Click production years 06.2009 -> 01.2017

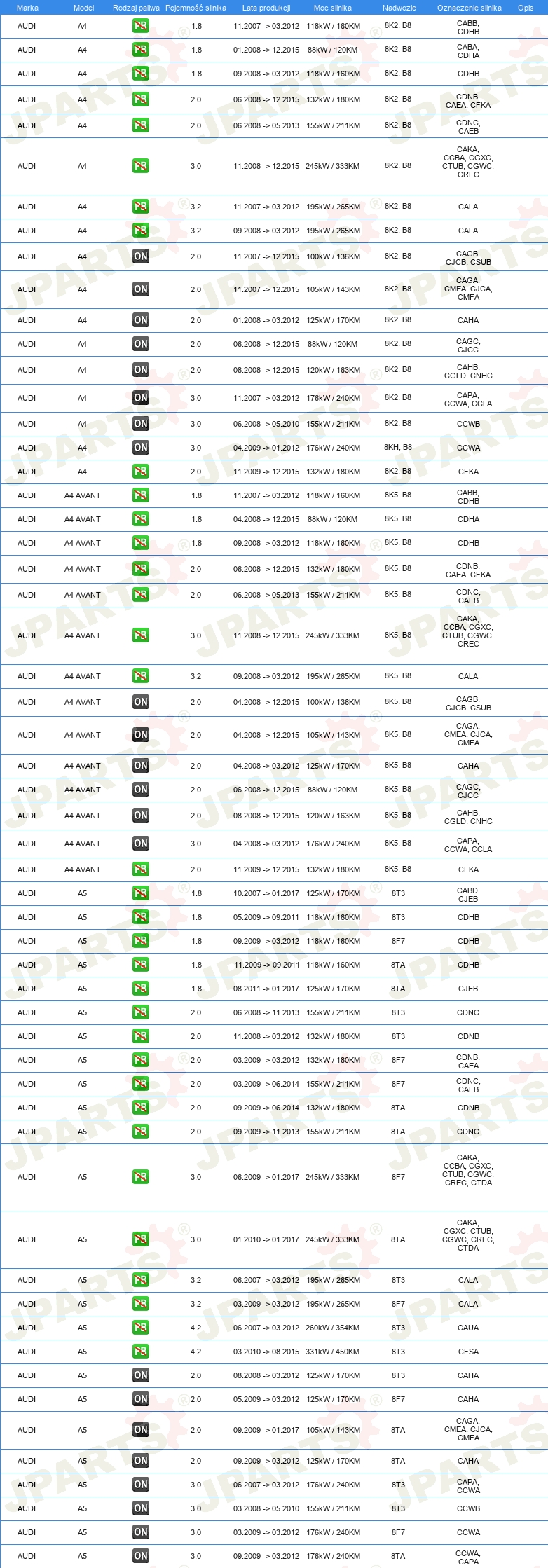pos(266,1177)
